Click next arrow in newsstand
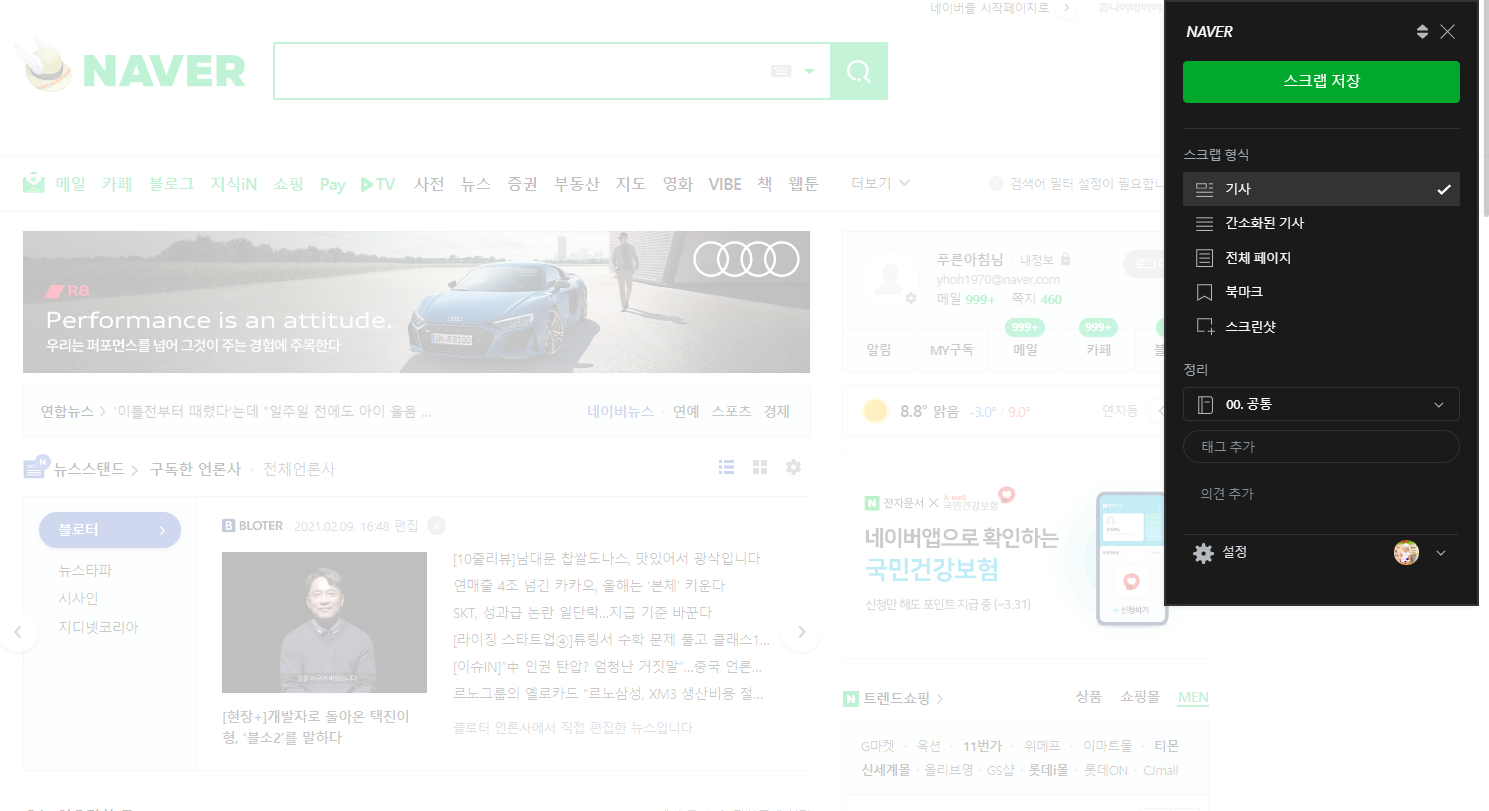1489x811 pixels. [x=801, y=632]
